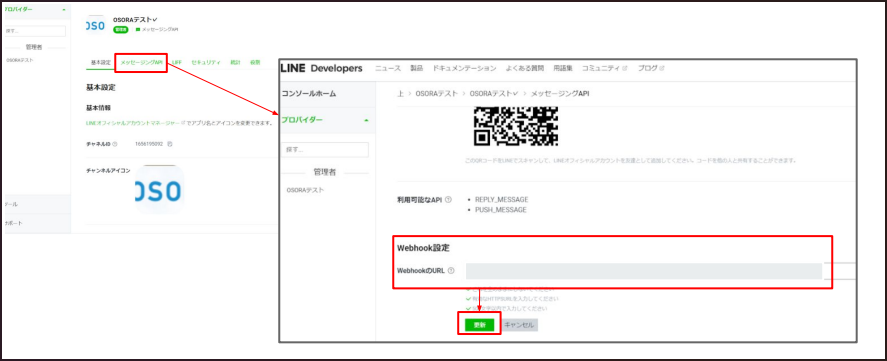887x361 pixels.
Task: Focus the Webhook URL input field
Action: (x=644, y=271)
